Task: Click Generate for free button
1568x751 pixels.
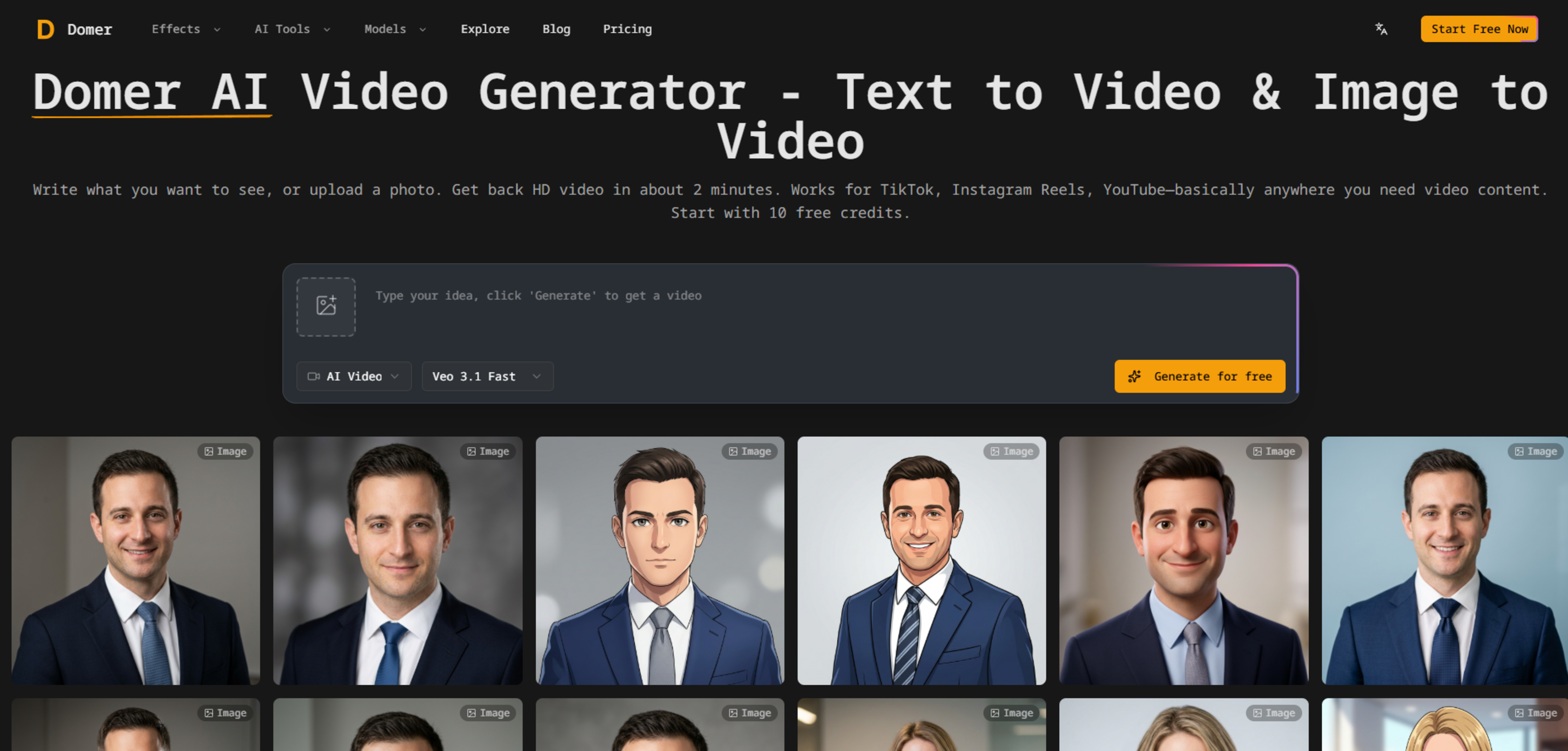Action: click(x=1200, y=377)
